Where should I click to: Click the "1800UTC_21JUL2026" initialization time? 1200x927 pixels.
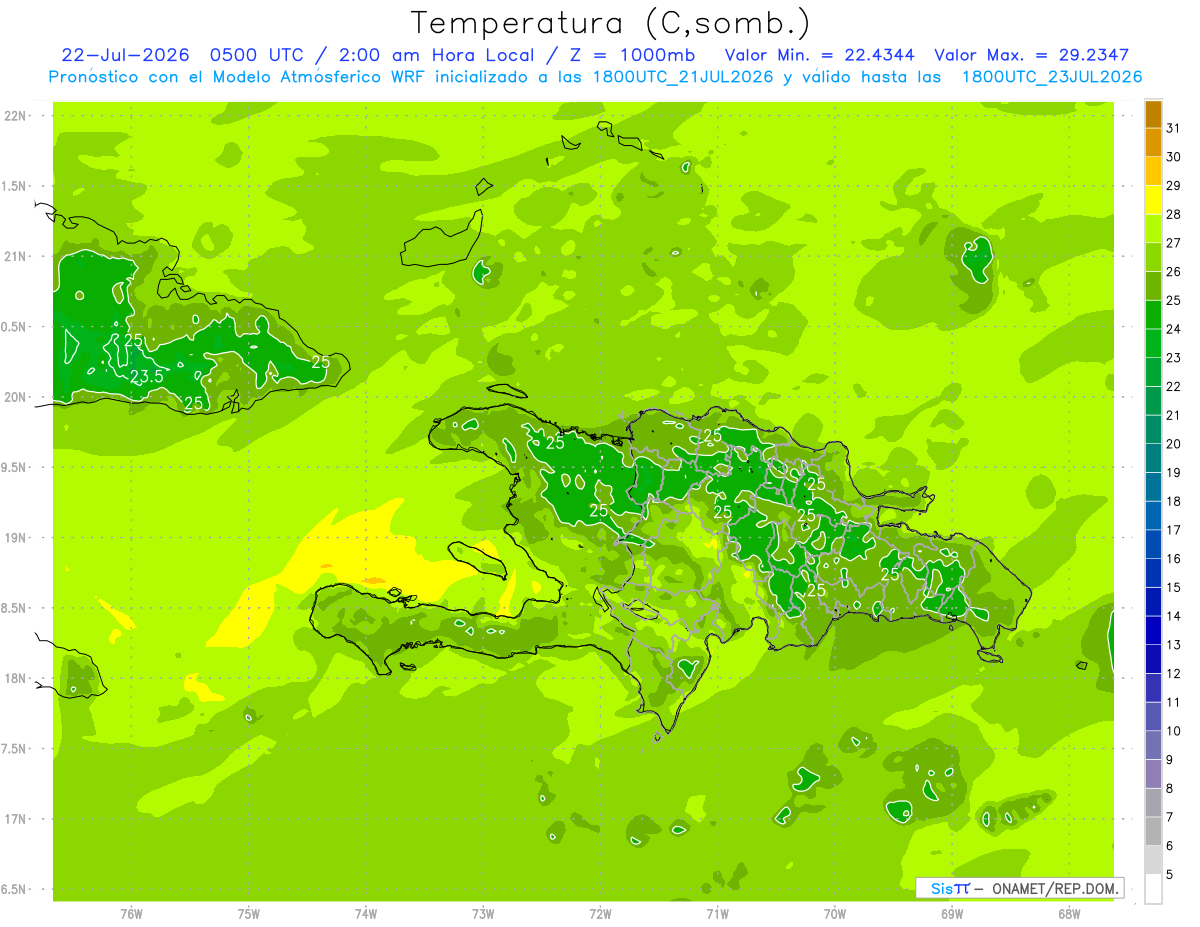[x=683, y=77]
